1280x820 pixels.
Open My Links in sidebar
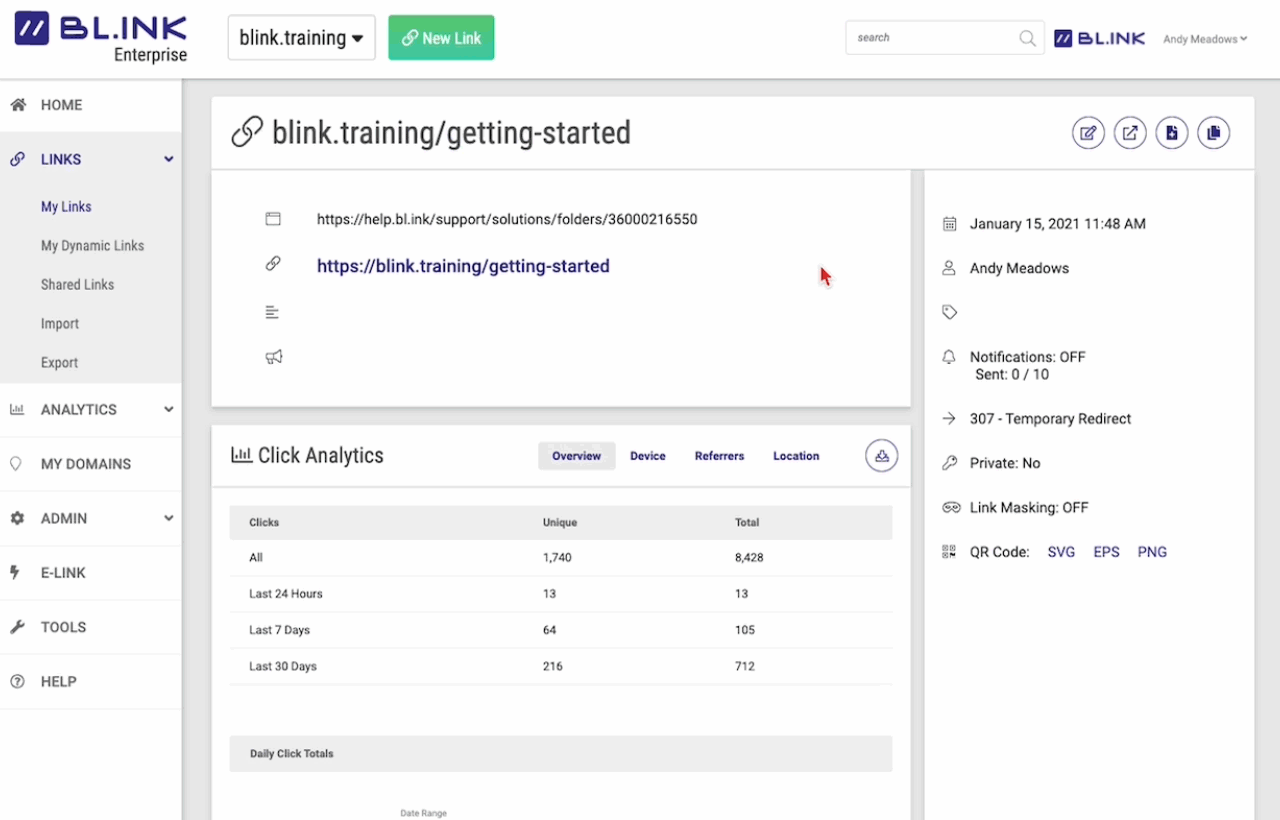click(66, 207)
